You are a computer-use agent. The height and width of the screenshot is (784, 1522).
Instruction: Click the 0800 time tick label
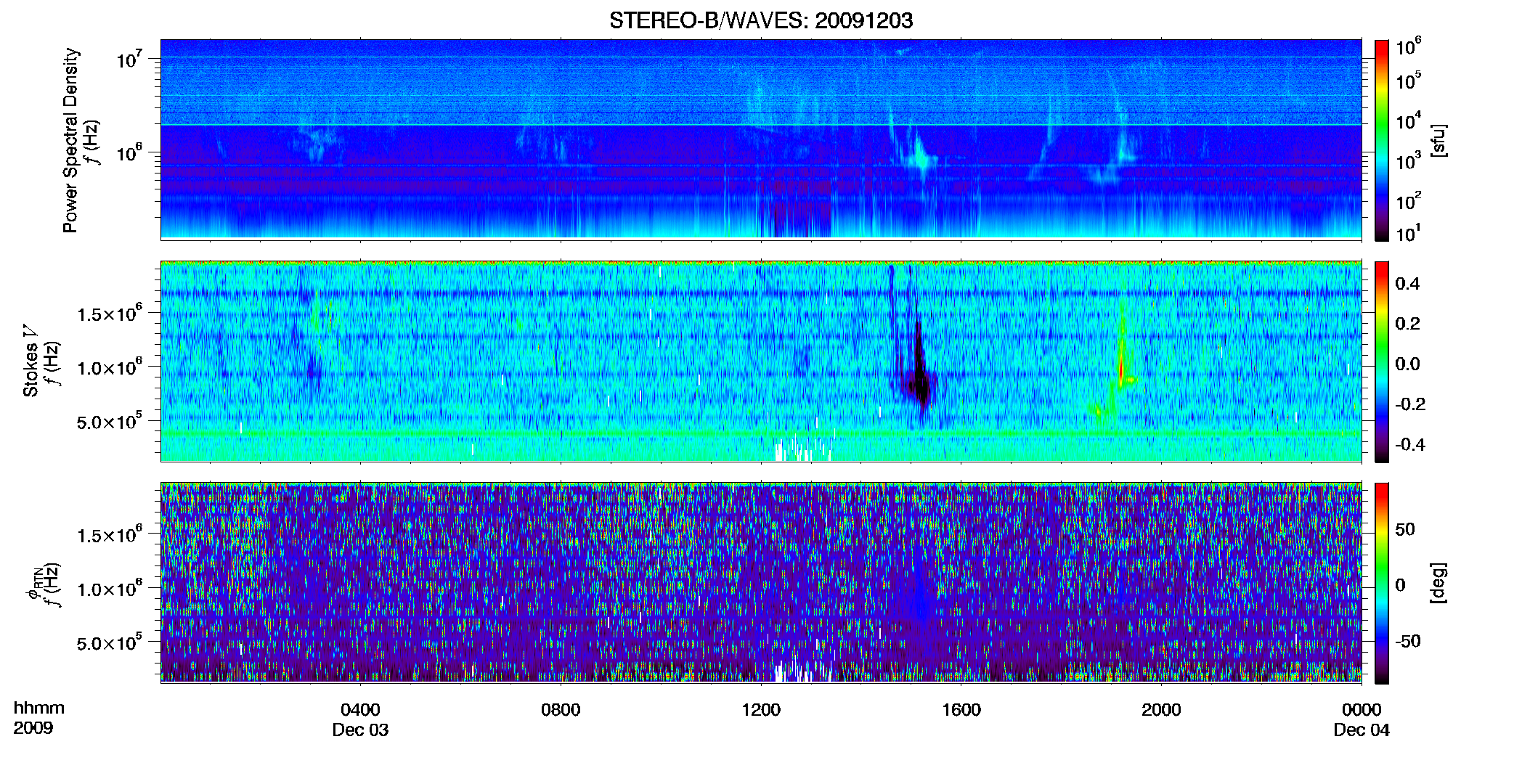(561, 709)
